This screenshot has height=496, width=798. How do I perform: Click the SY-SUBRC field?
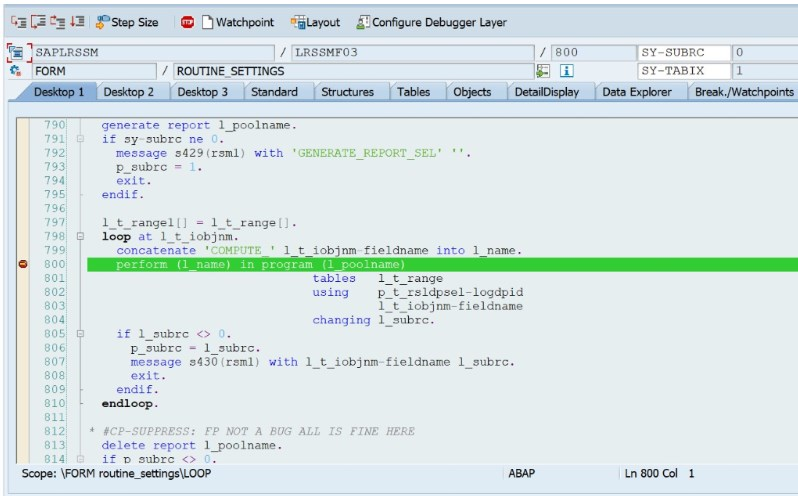click(684, 52)
